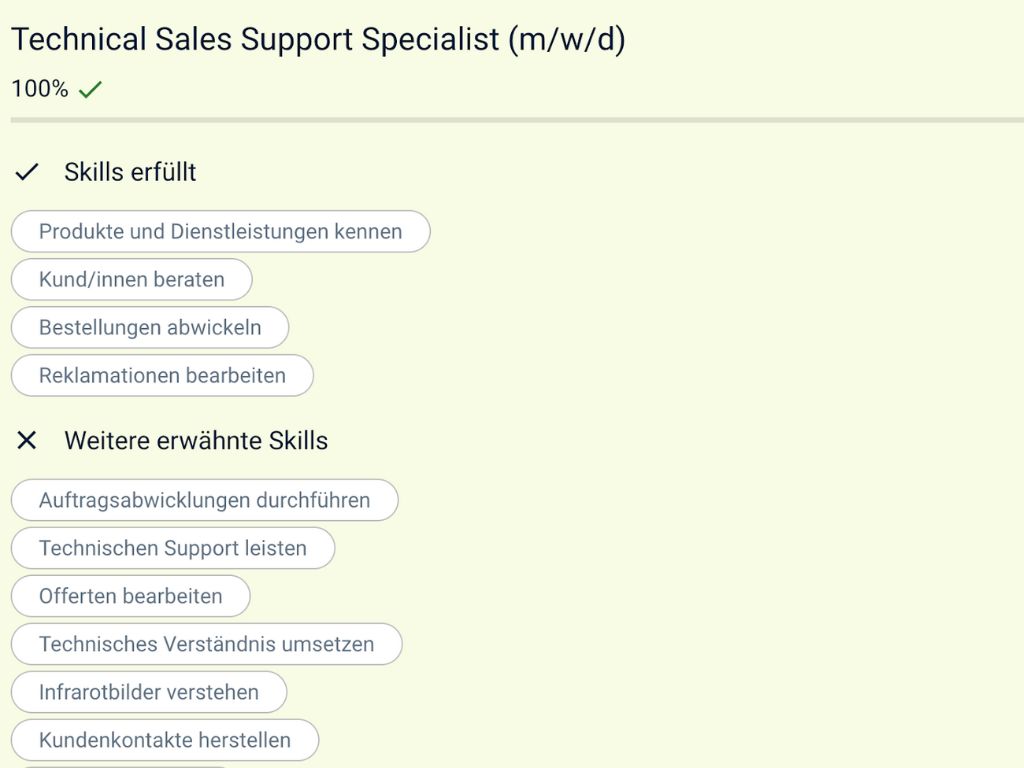Choose the Offerten bearbeiten skill chip
1024x768 pixels.
coord(130,596)
